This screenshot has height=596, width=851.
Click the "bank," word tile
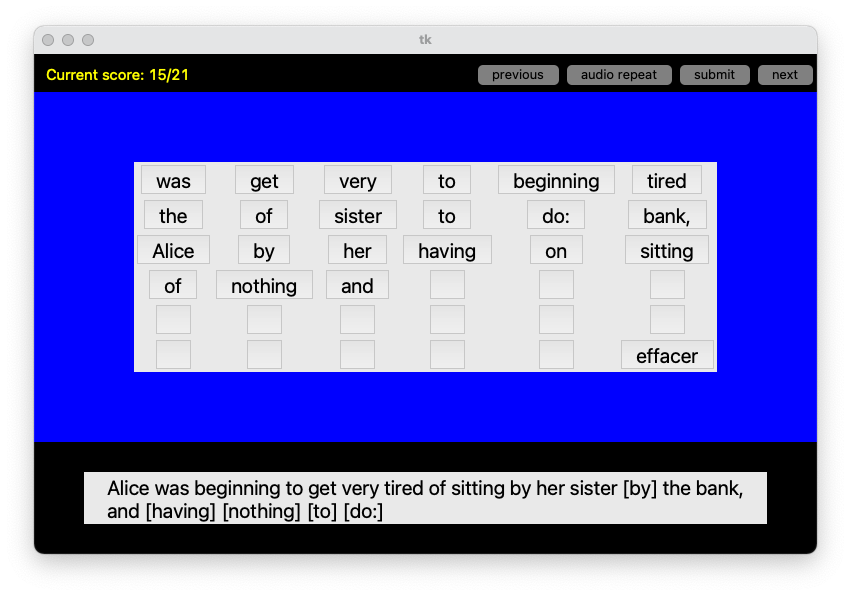click(x=666, y=215)
